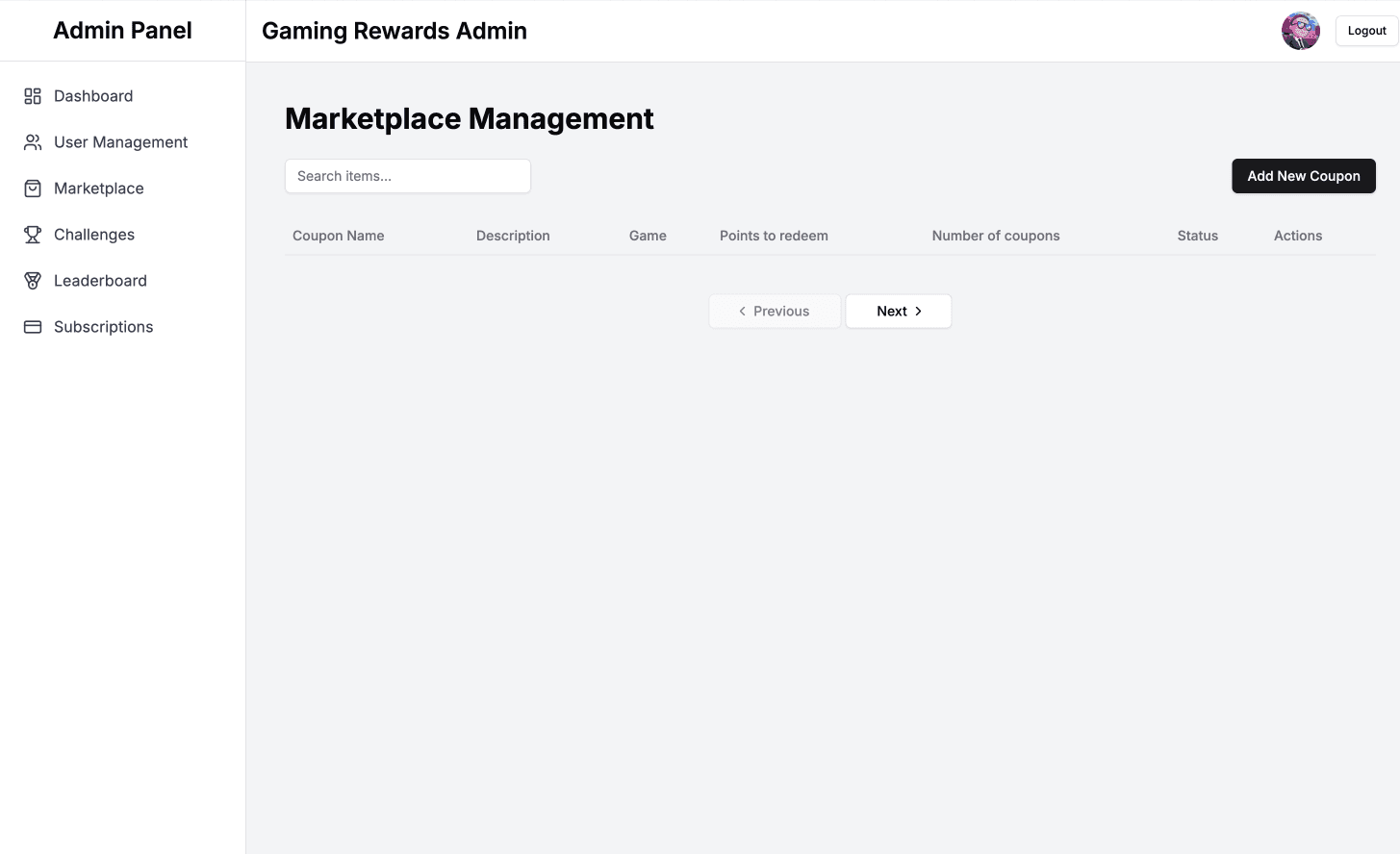
Task: Select the Leaderboard medal icon
Action: 32,280
